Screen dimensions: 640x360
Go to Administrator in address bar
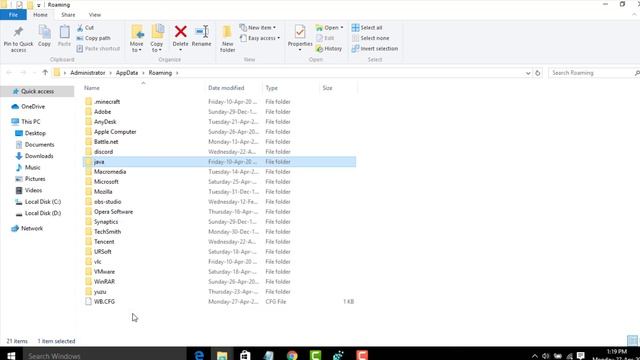click(x=88, y=73)
